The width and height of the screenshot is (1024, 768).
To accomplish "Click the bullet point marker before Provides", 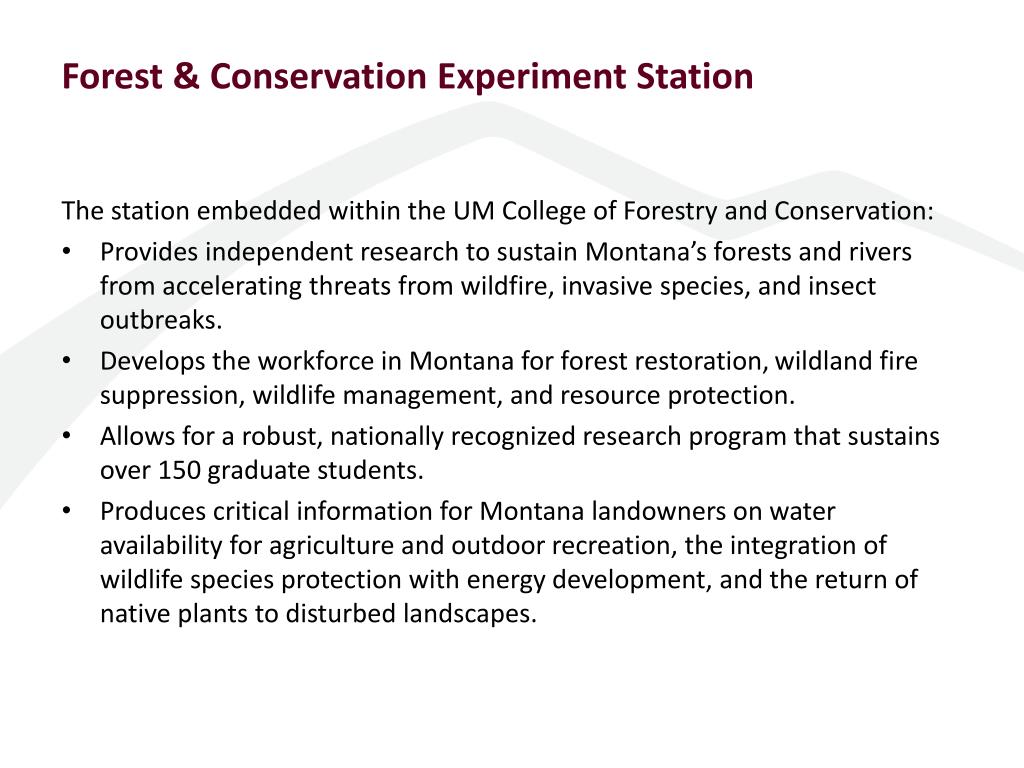I will [66, 251].
